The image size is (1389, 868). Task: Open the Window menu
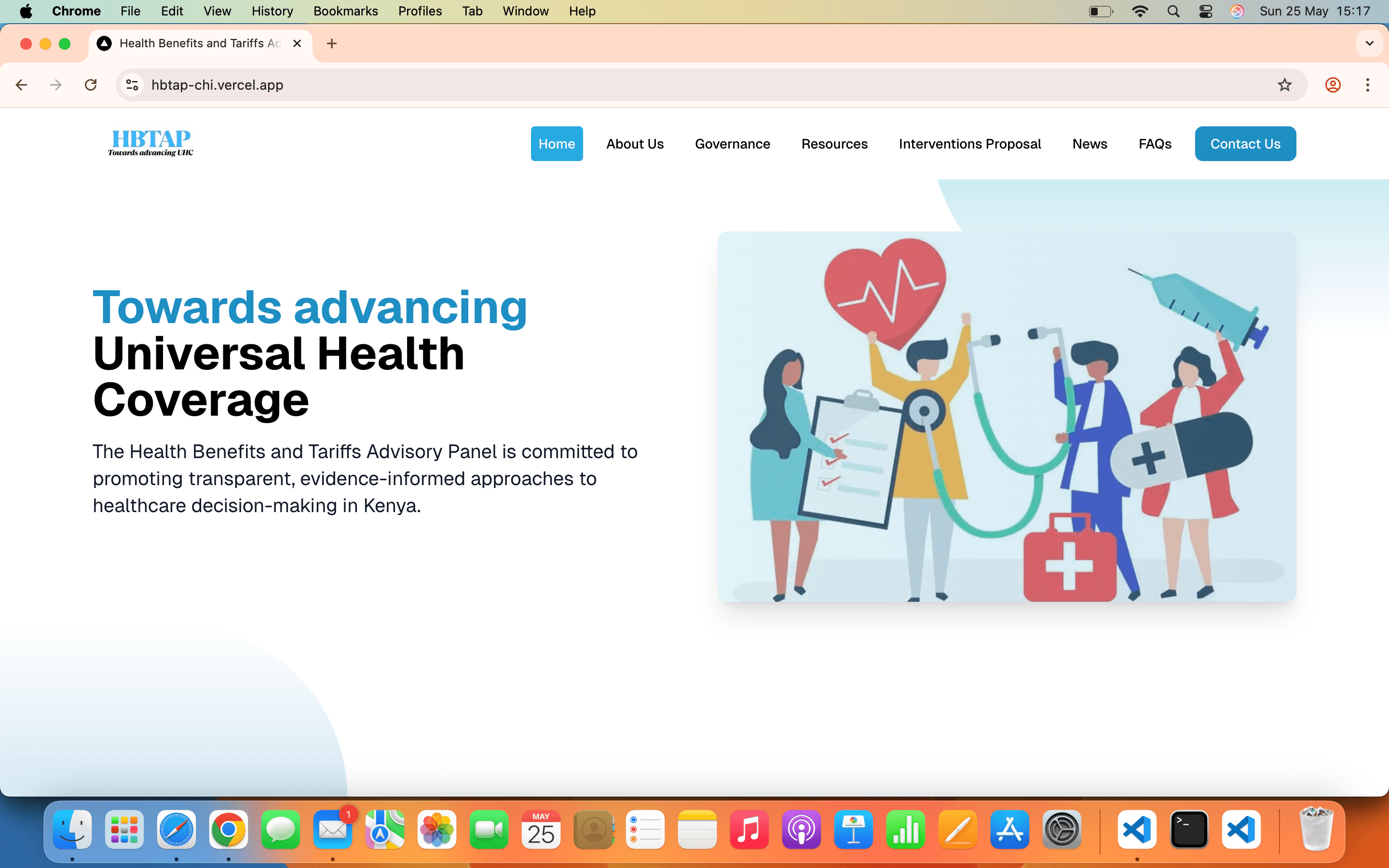(526, 11)
